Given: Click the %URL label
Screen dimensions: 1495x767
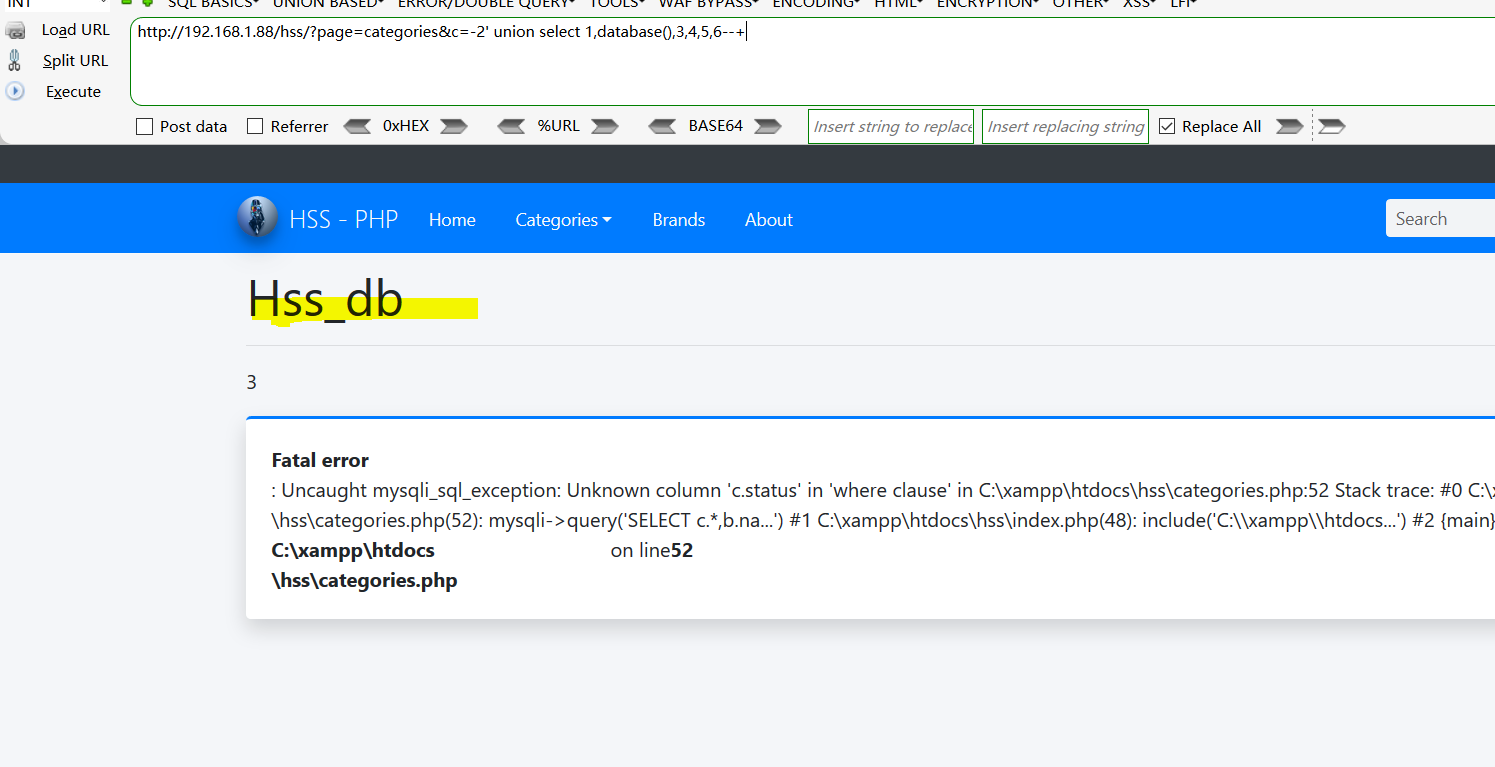Looking at the screenshot, I should click(558, 126).
